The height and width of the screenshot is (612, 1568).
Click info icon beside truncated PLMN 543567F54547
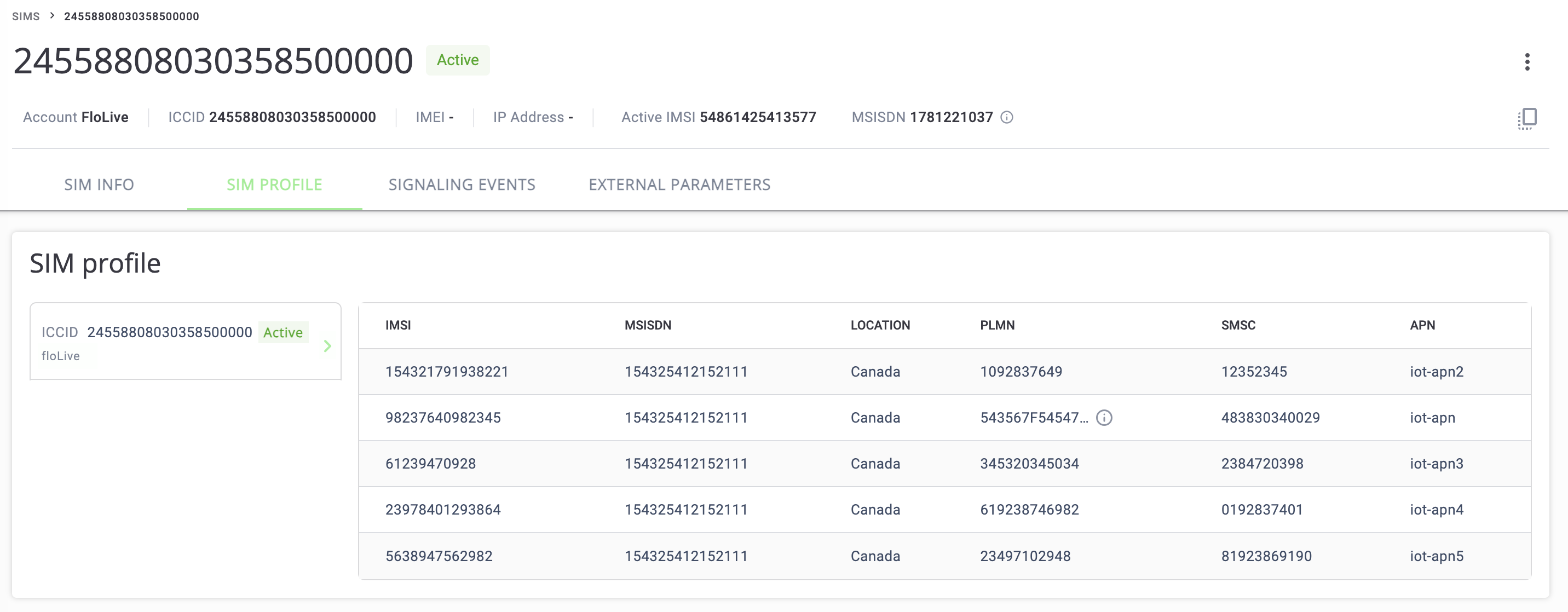(x=1104, y=418)
